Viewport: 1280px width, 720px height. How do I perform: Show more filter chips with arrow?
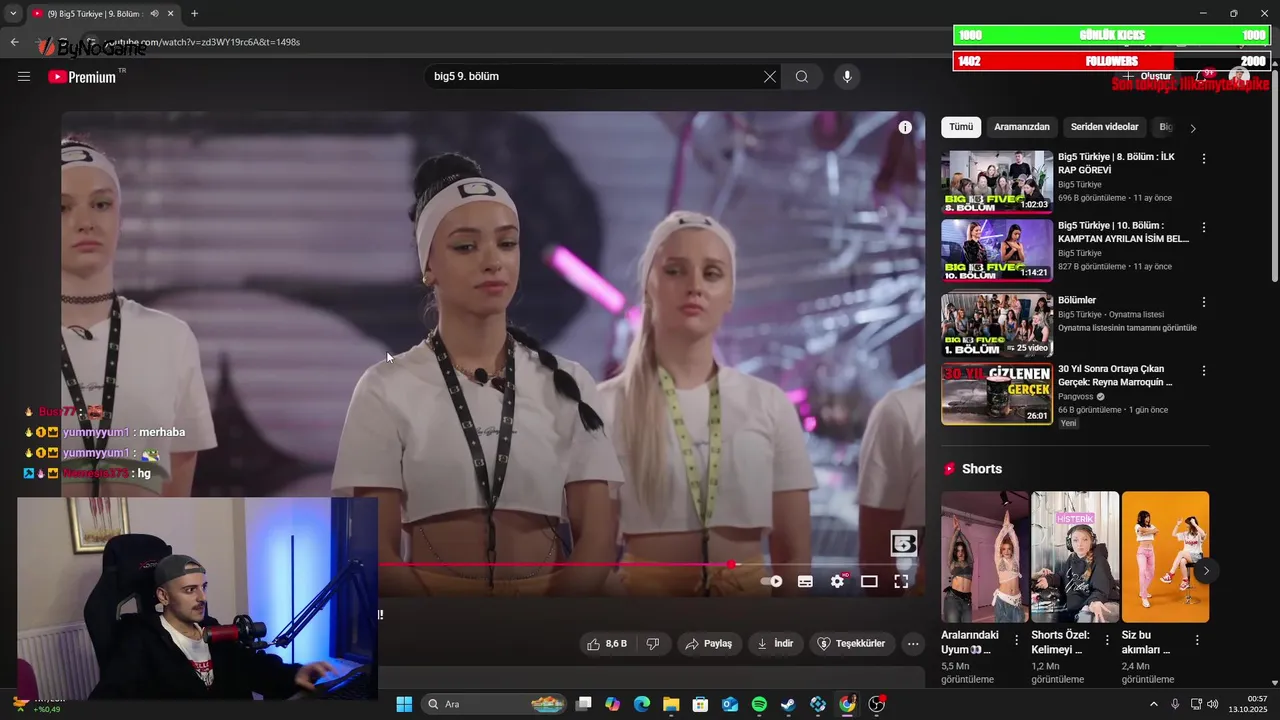click(x=1192, y=128)
